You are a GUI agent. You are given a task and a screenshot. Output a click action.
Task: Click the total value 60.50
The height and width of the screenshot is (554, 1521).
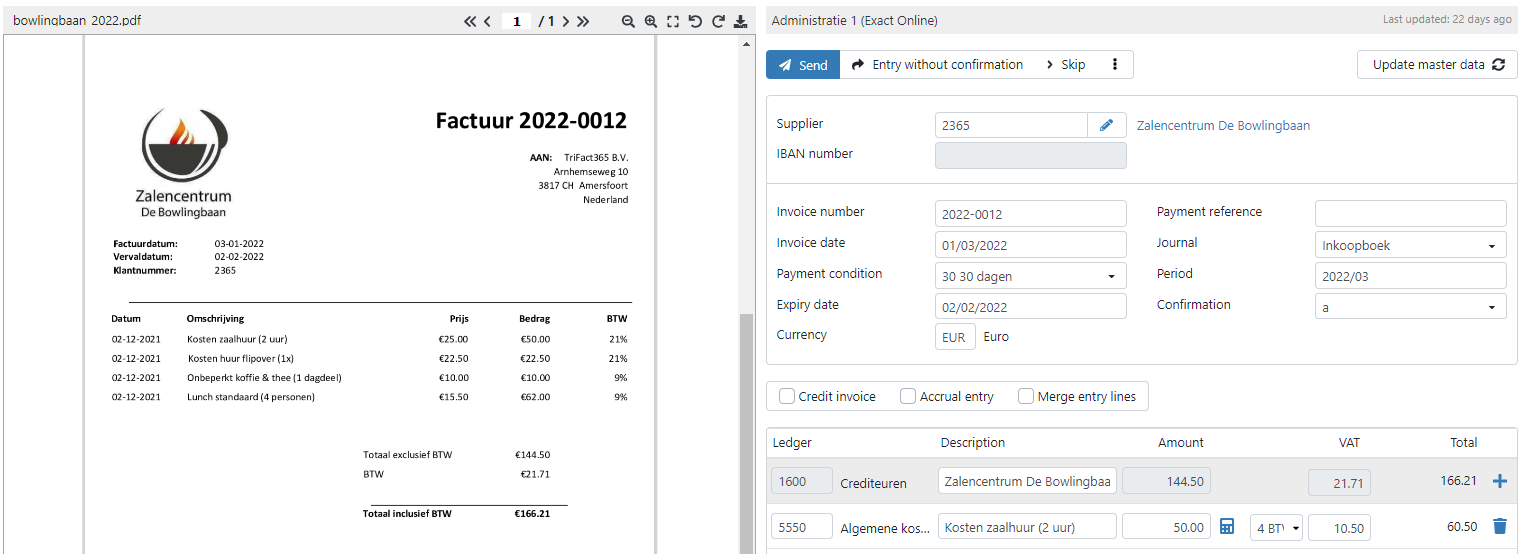click(x=1460, y=526)
